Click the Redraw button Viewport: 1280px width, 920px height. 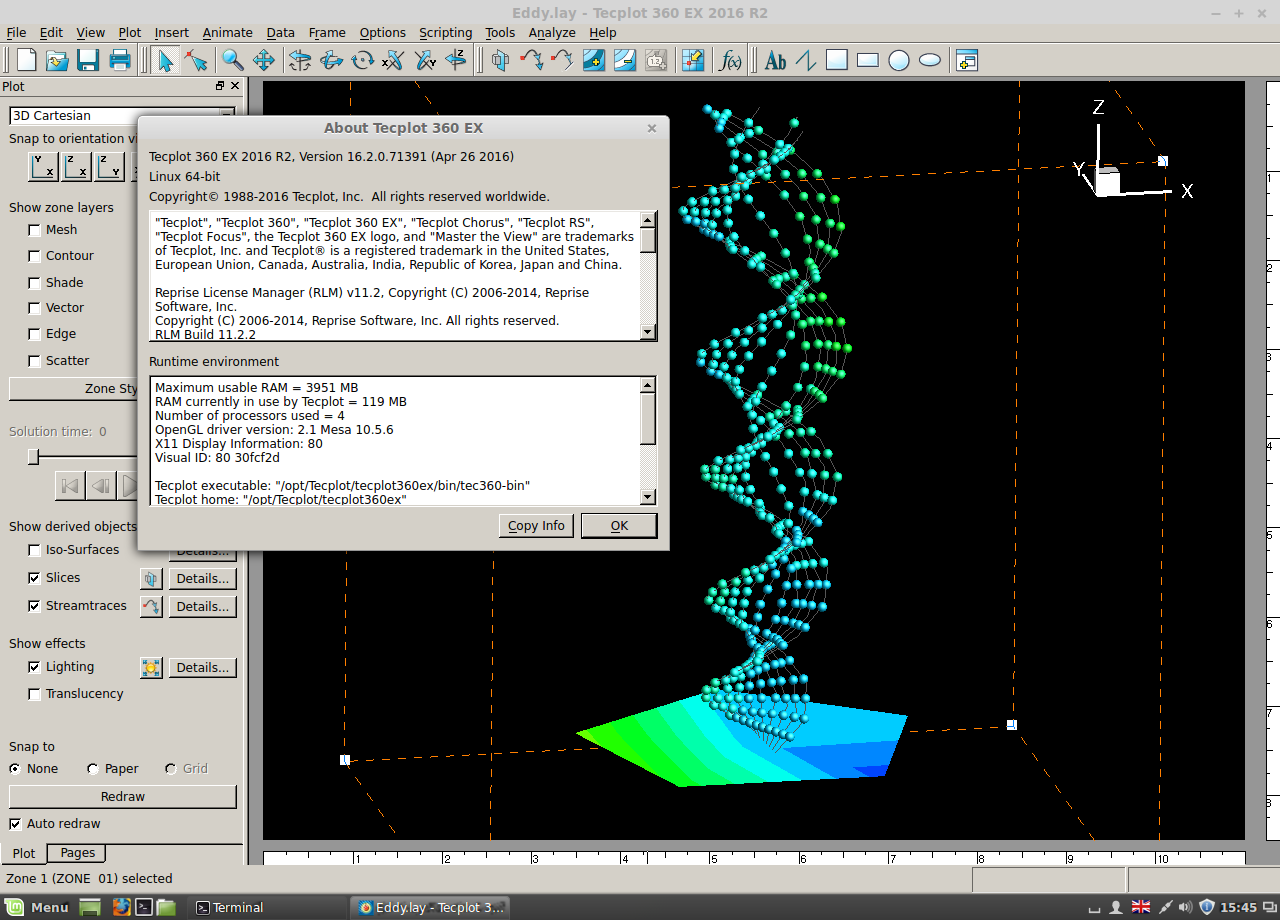pos(123,797)
